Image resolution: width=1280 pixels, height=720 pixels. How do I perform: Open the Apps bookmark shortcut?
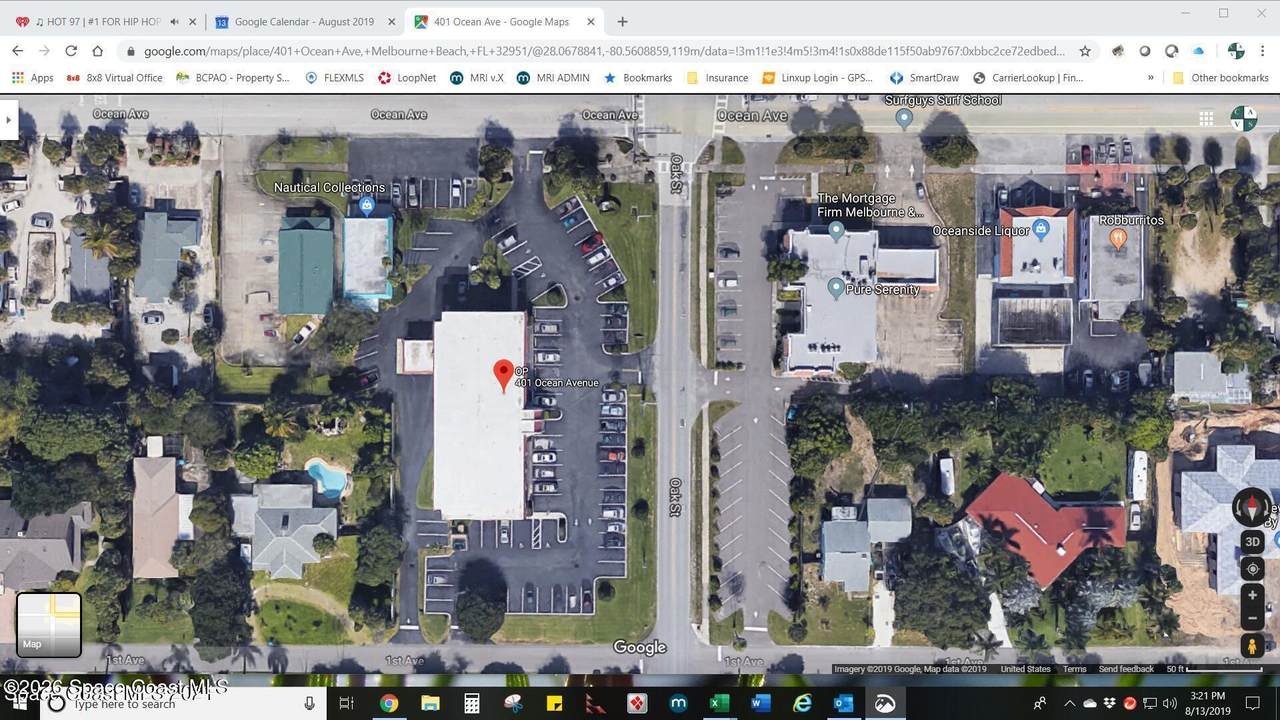pyautogui.click(x=32, y=77)
